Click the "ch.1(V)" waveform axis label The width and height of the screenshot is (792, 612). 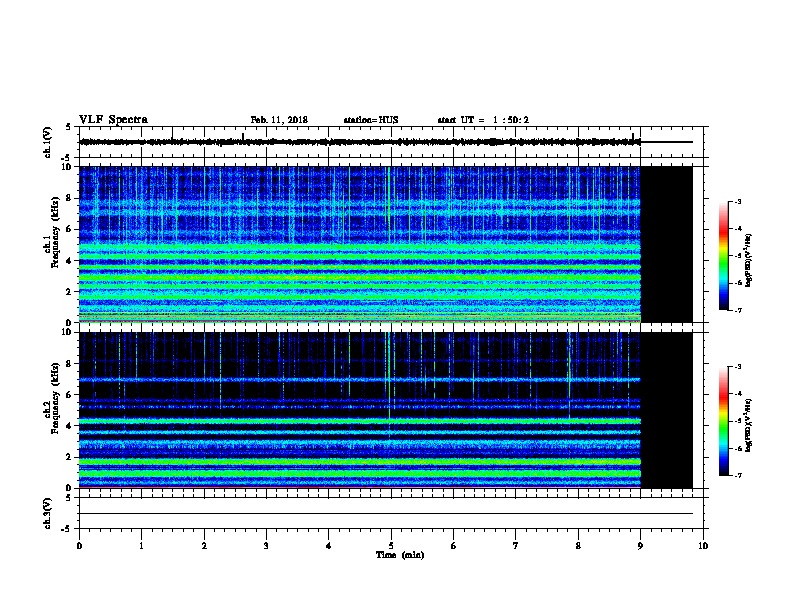pyautogui.click(x=47, y=142)
